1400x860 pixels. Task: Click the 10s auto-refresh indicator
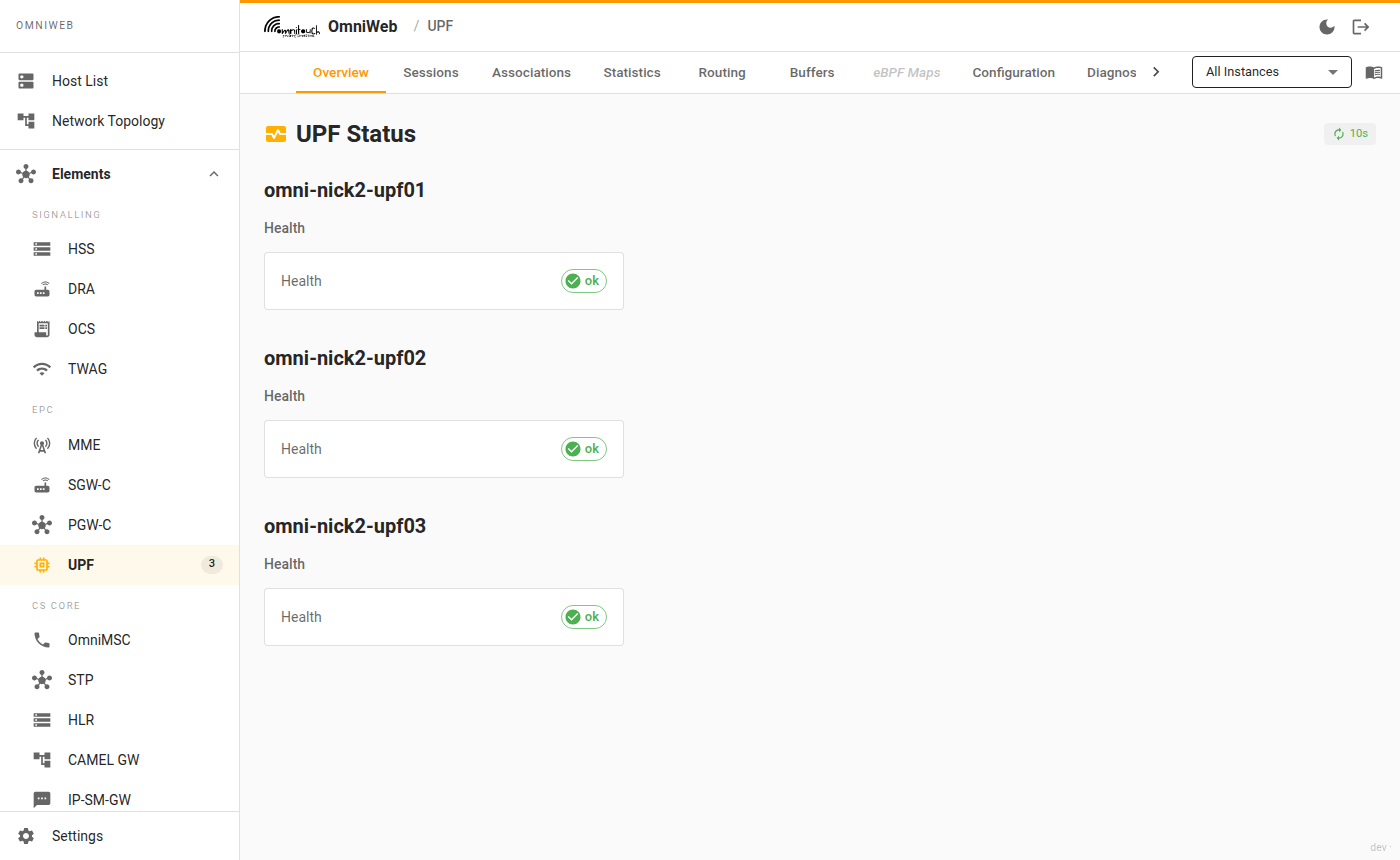pyautogui.click(x=1350, y=134)
